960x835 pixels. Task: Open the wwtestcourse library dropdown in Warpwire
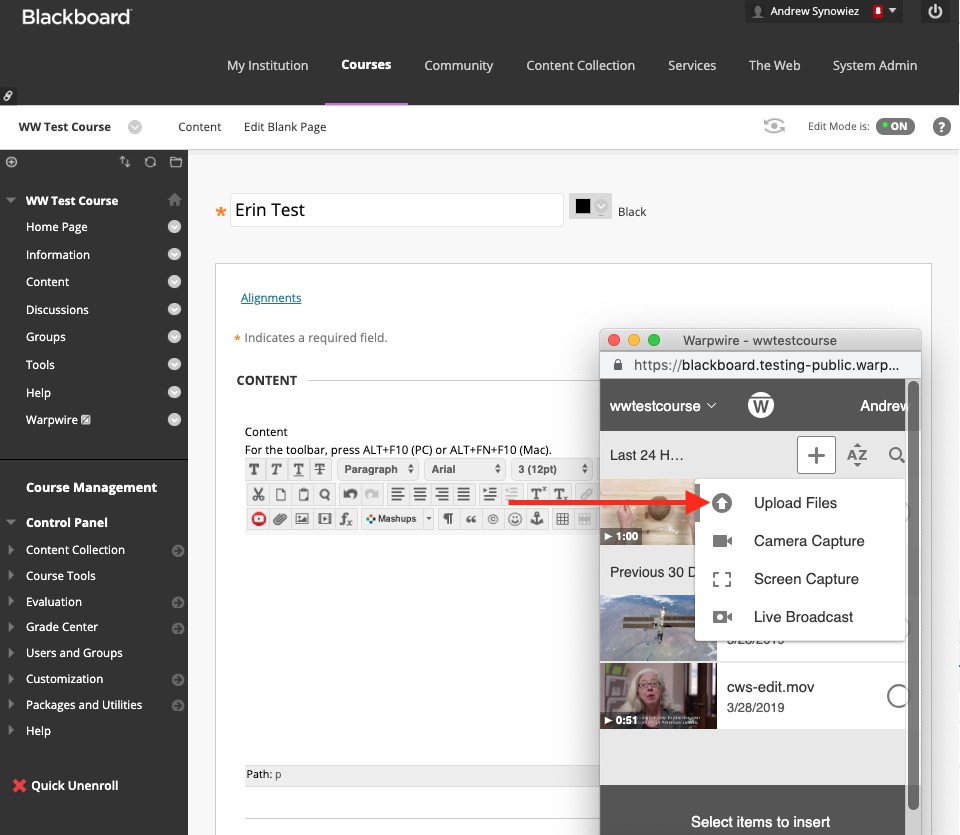click(663, 406)
